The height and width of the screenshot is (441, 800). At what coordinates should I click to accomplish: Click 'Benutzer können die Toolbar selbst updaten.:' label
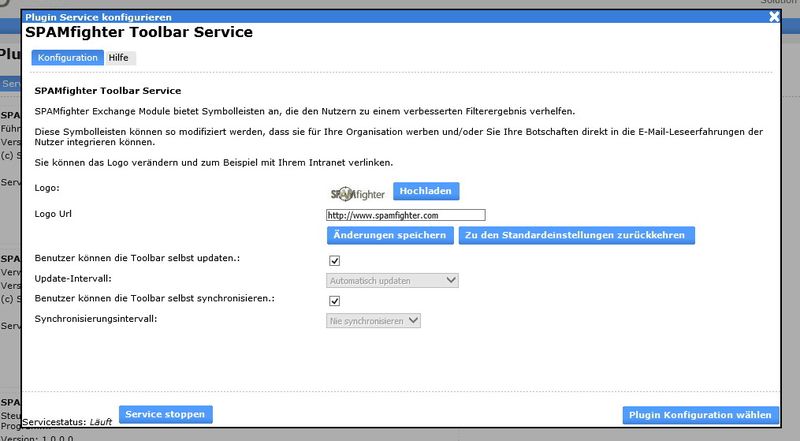click(137, 258)
